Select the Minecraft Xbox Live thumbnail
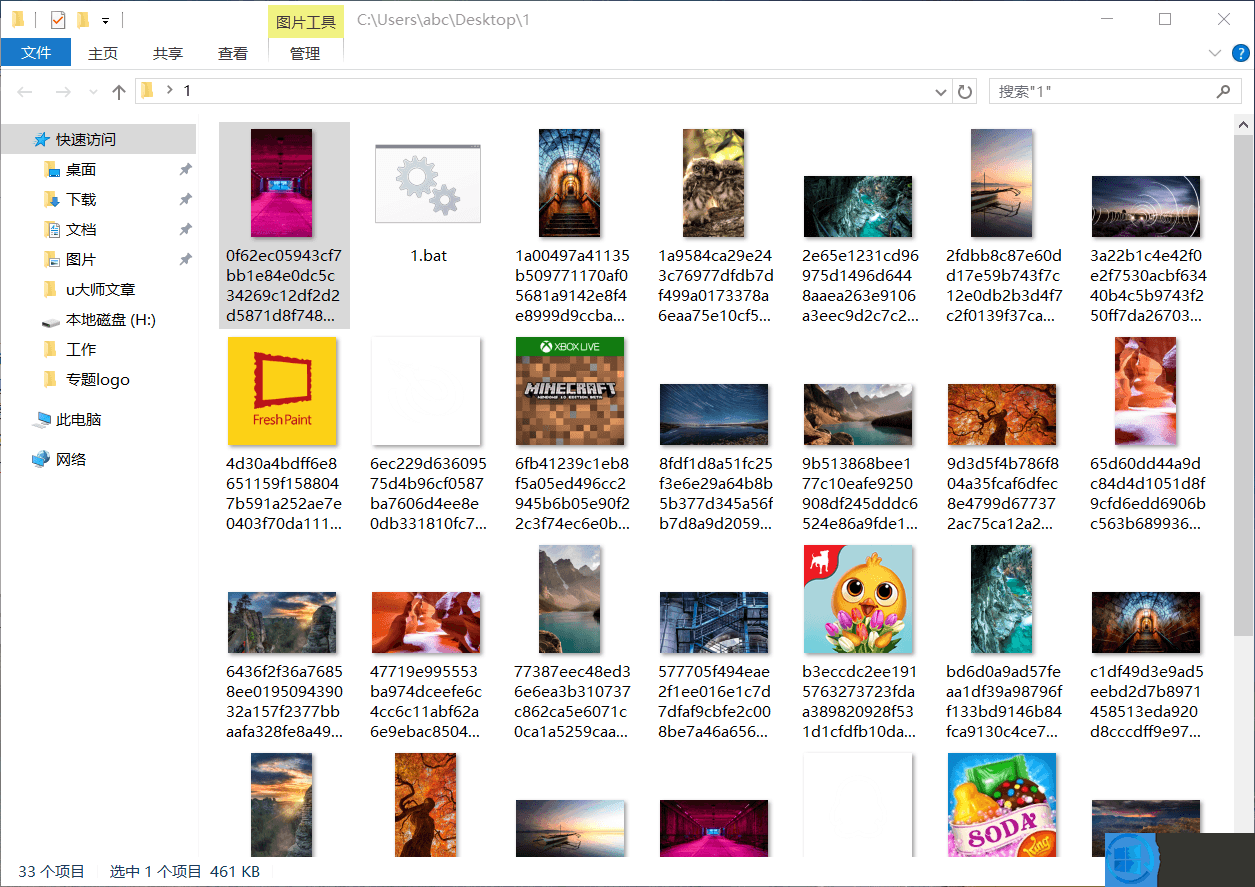1255x887 pixels. tap(570, 390)
